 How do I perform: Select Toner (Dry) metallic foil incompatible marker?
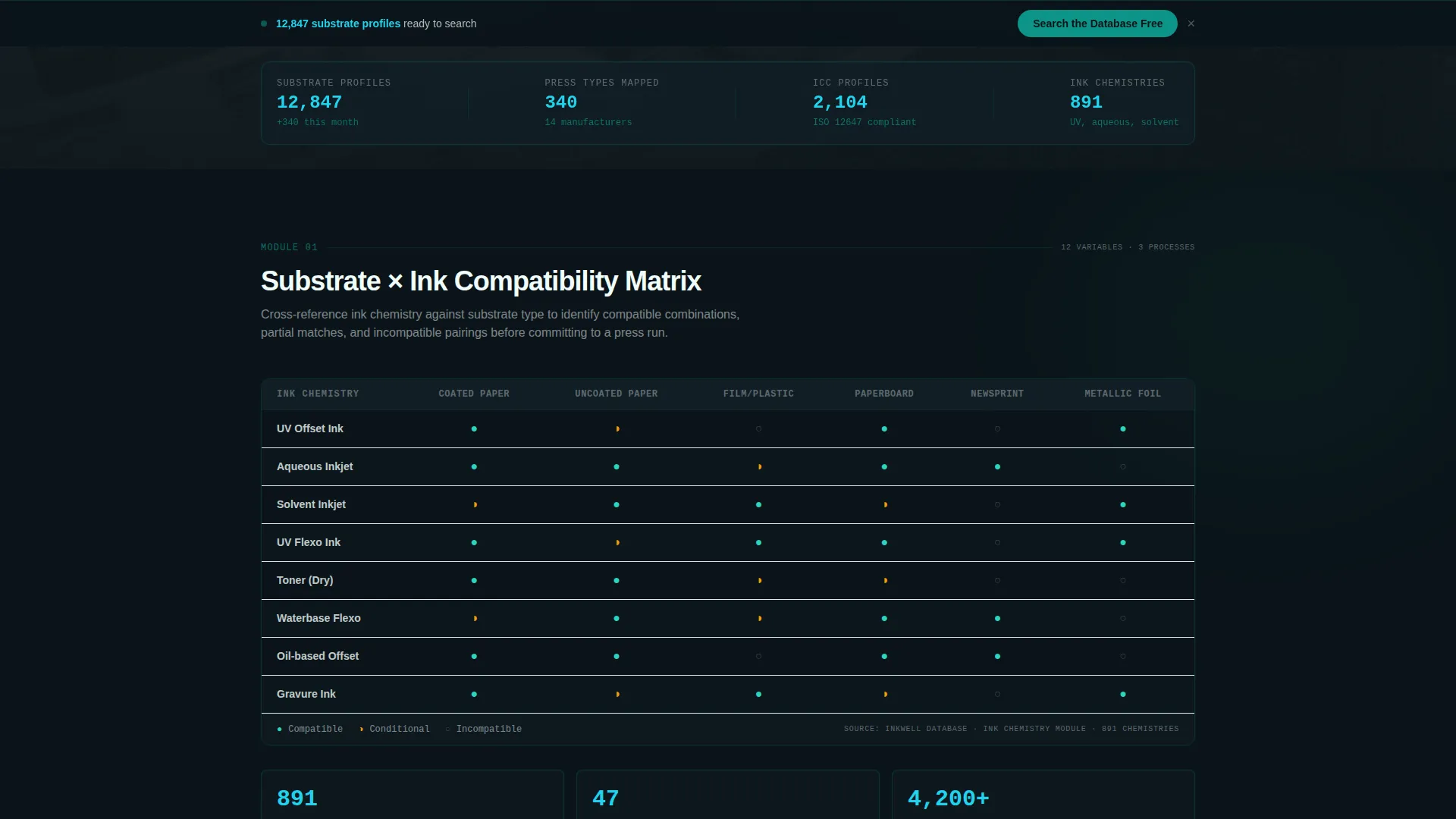coord(1123,581)
